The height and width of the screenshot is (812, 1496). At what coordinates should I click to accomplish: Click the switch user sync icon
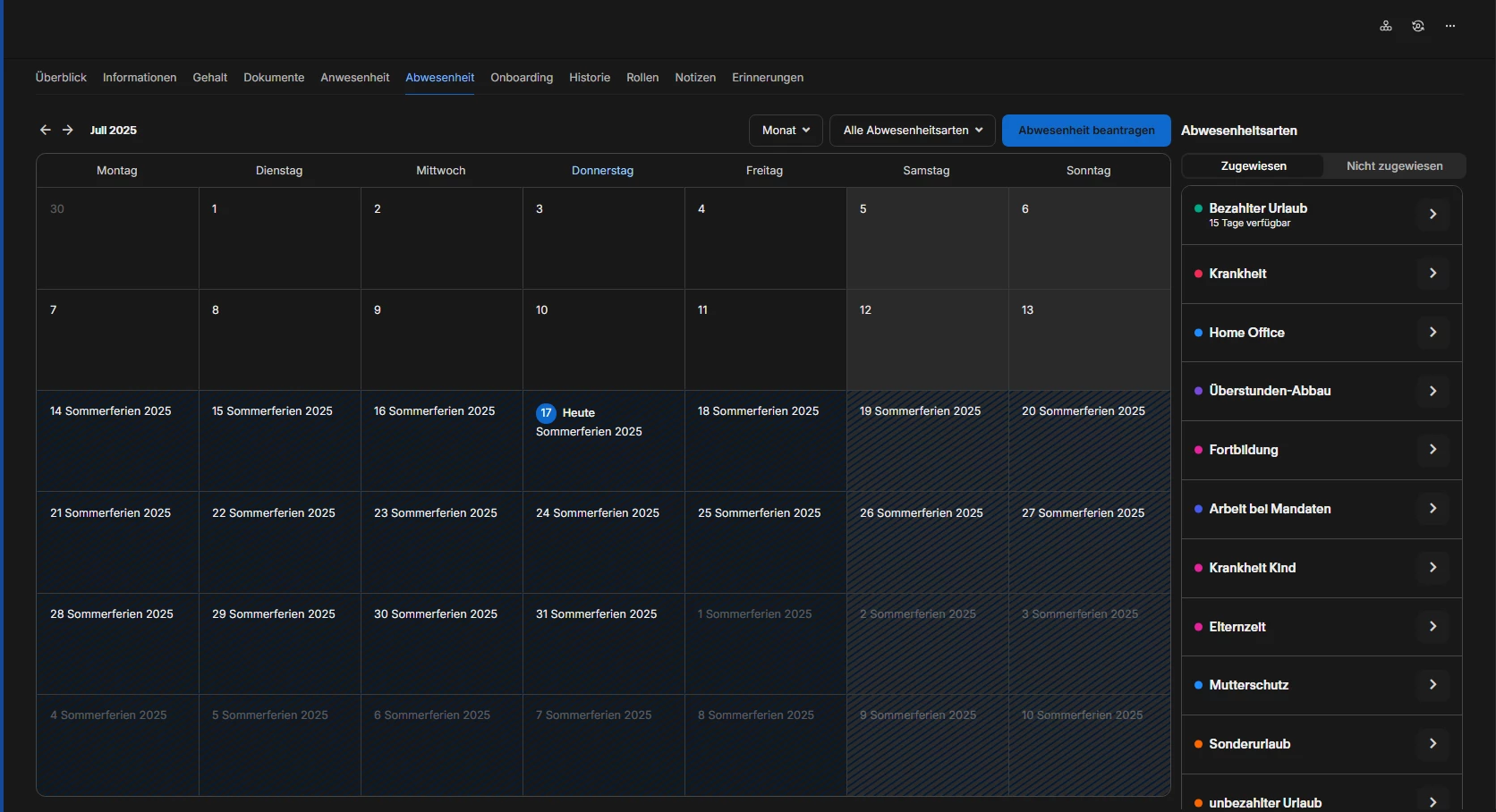(x=1418, y=26)
